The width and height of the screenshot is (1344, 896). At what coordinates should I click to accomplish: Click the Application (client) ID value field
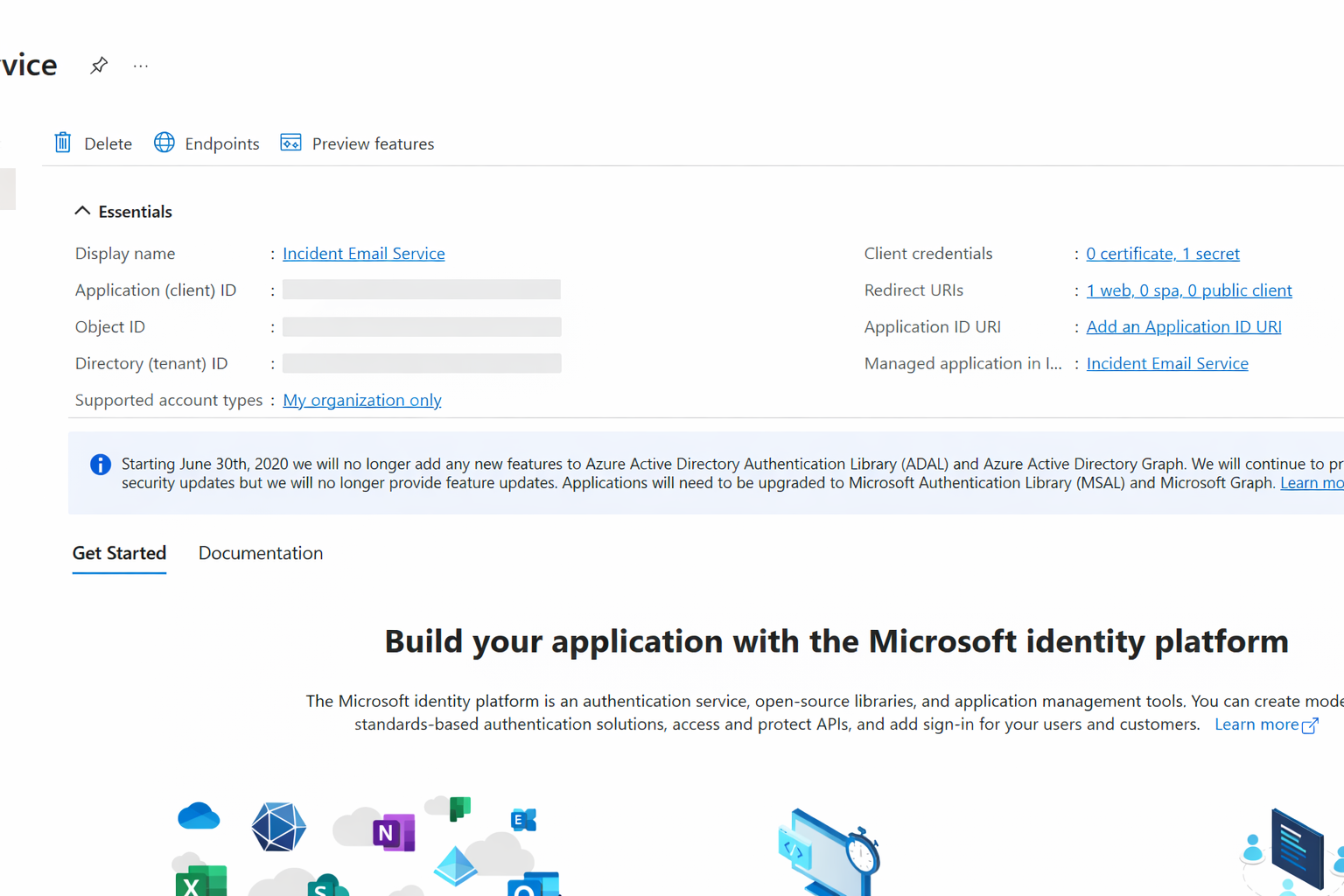[421, 290]
